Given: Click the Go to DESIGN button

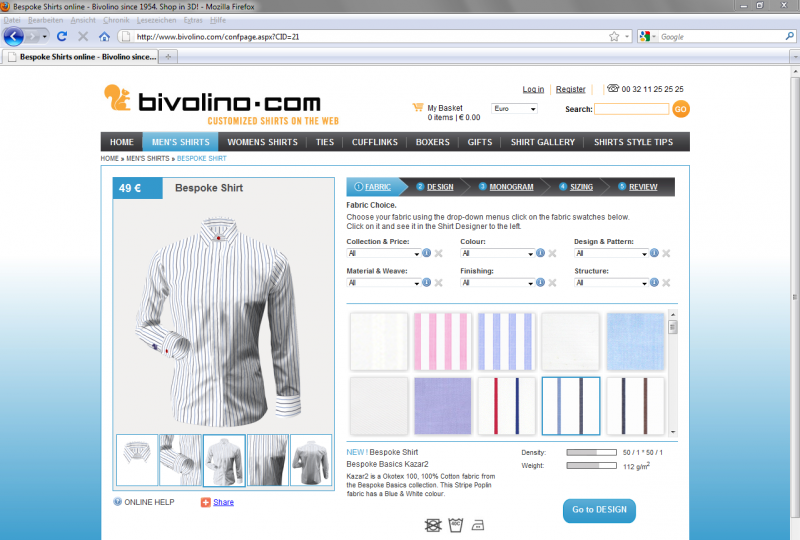Looking at the screenshot, I should pos(599,510).
